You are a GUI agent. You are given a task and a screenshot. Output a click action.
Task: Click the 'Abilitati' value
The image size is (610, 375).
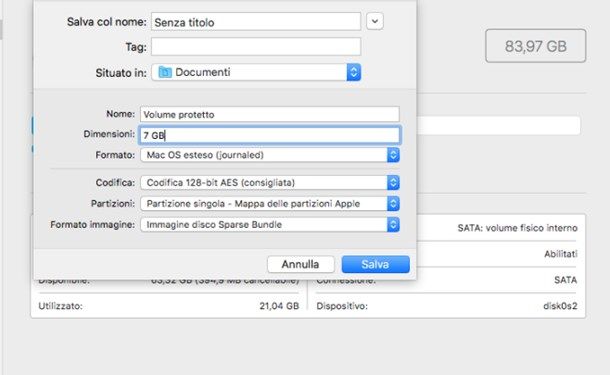coord(561,254)
